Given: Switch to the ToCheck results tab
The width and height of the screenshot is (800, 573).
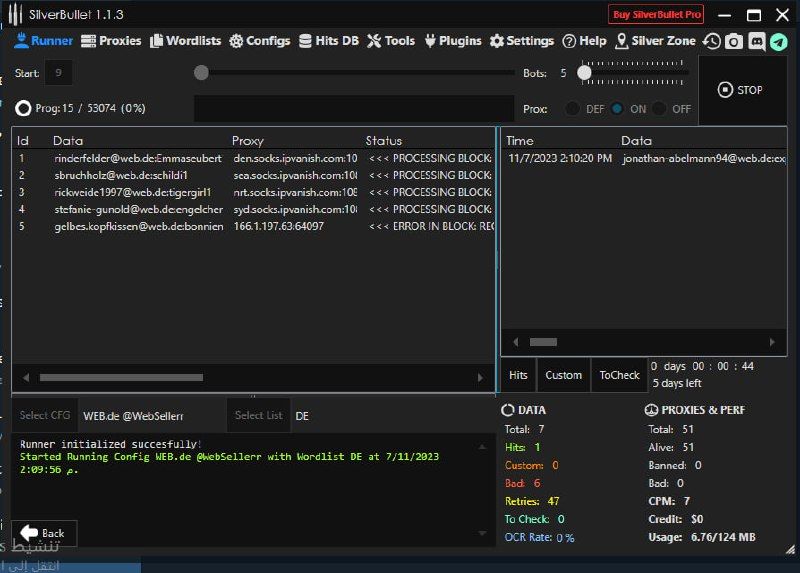Looking at the screenshot, I should point(619,375).
